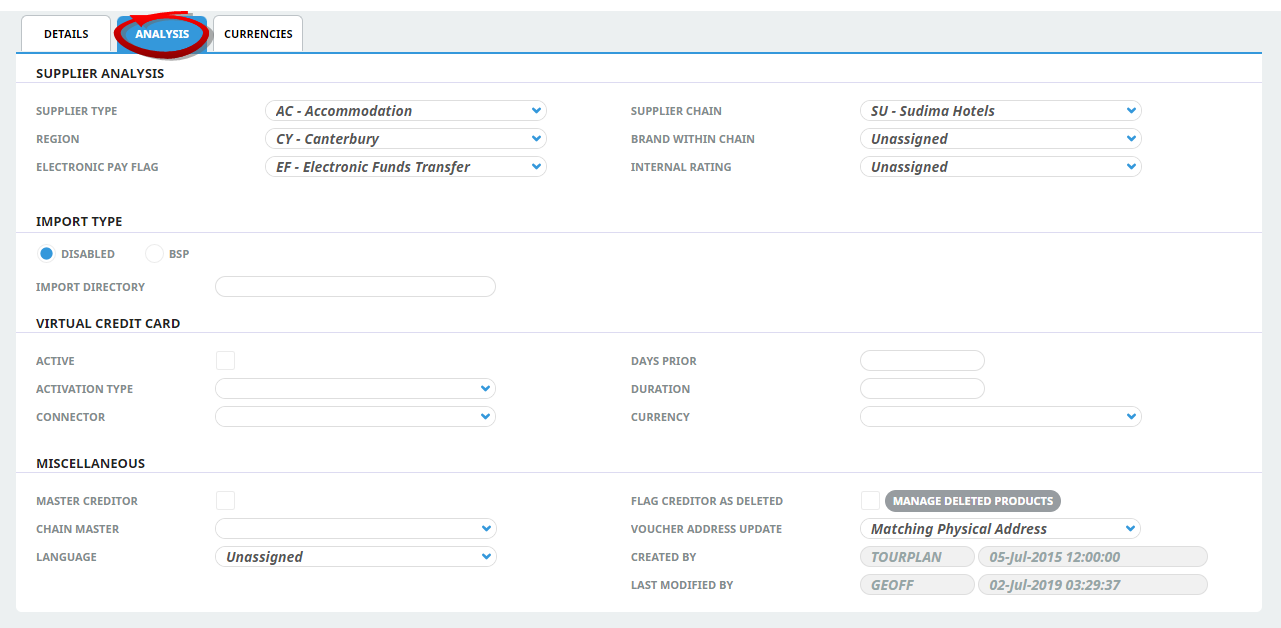Switch to the Currencies tab
The width and height of the screenshot is (1281, 628).
point(258,34)
